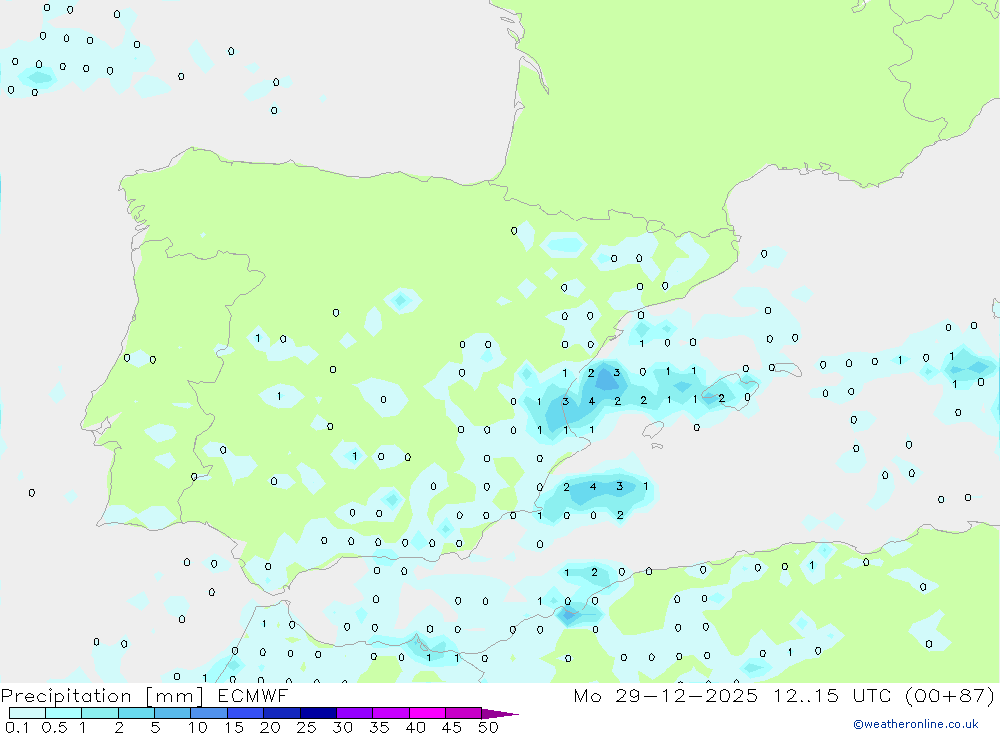Click the 0.5–1 mm legend color swatch

[x=64, y=713]
